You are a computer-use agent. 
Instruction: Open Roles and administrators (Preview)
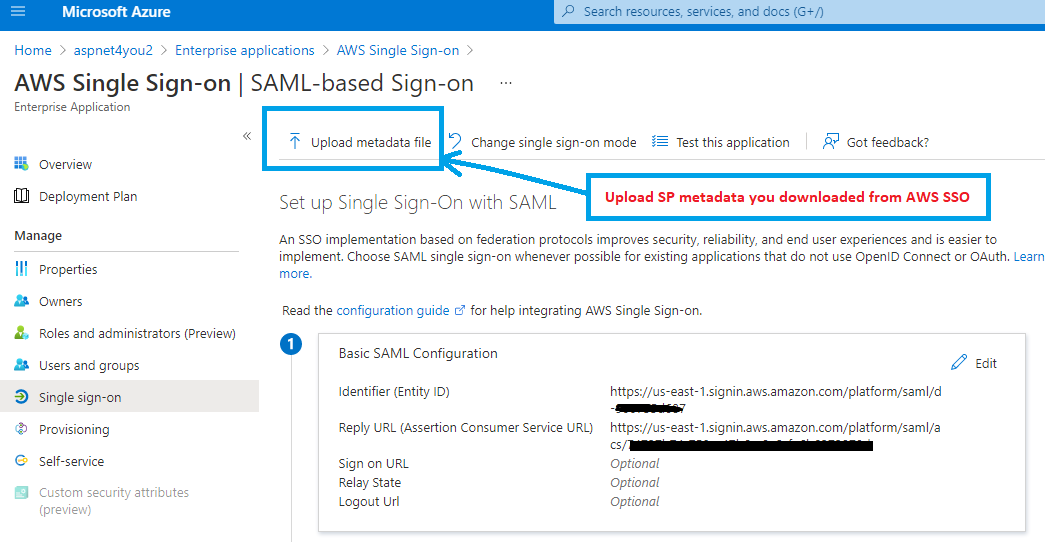[x=137, y=333]
